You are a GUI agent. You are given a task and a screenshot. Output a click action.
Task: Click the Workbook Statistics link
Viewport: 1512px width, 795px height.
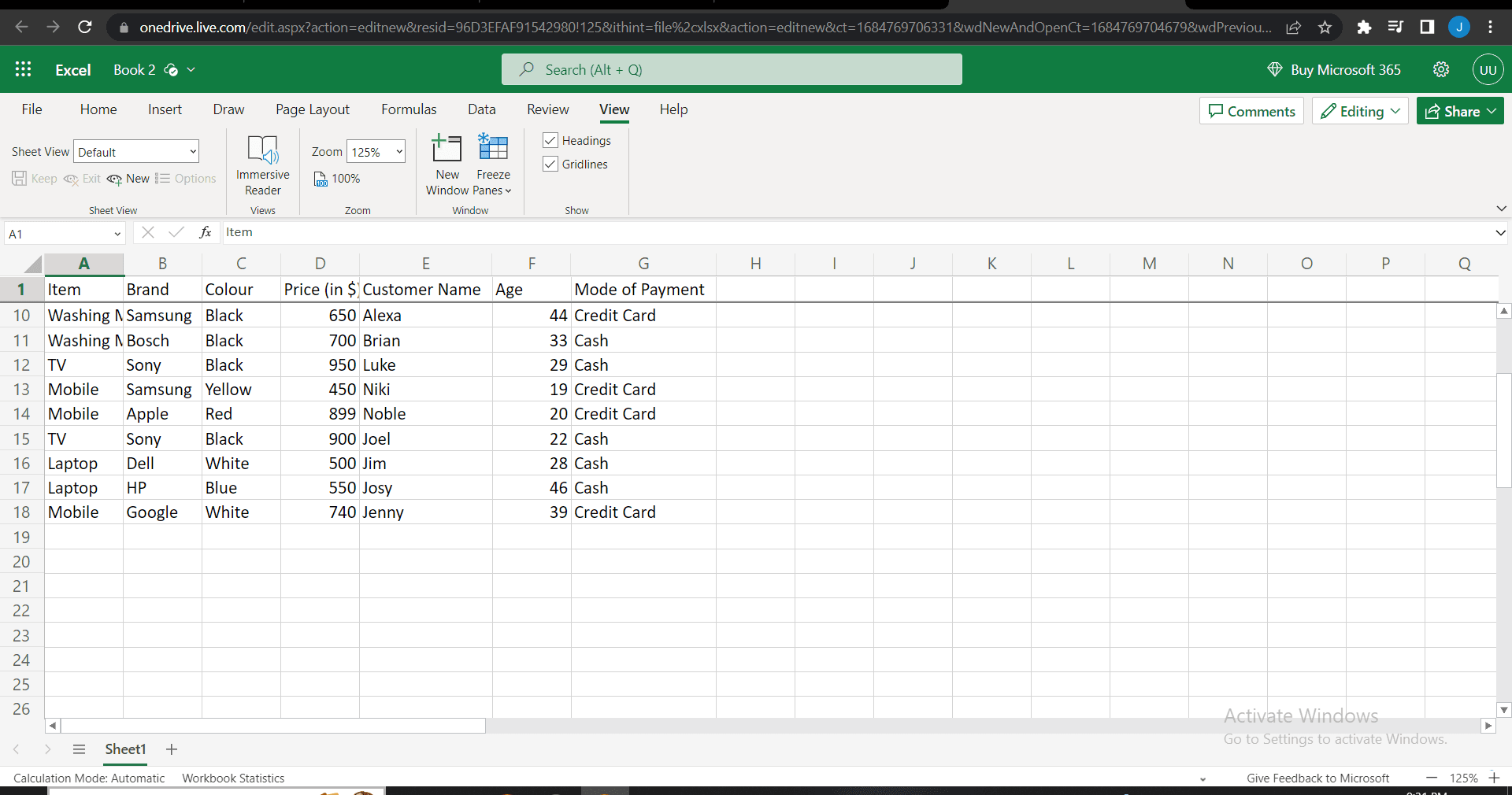(x=233, y=778)
